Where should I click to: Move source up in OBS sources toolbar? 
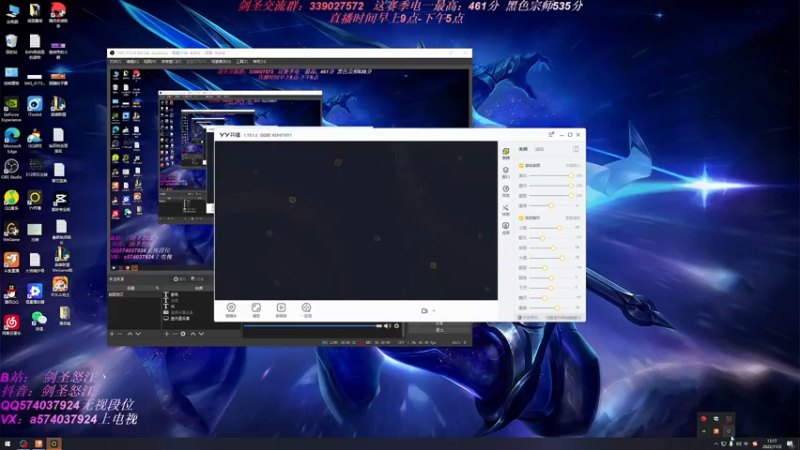(193, 334)
